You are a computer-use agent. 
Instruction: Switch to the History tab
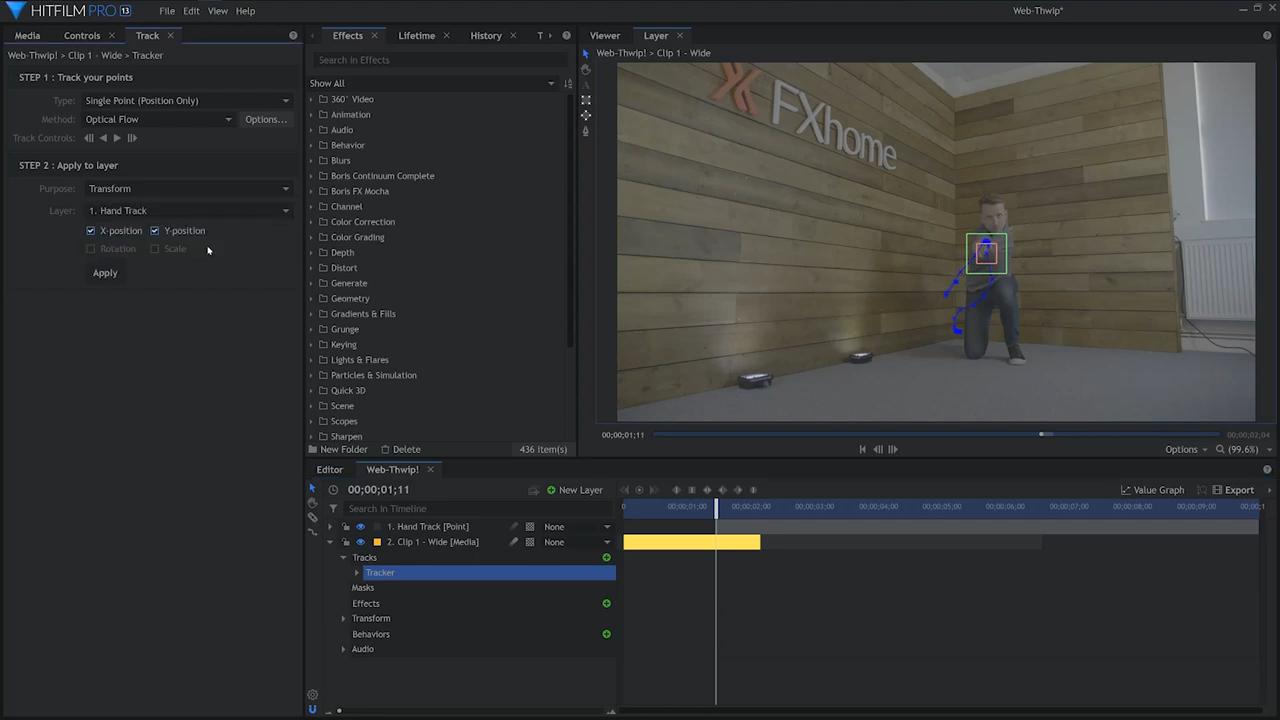(x=486, y=35)
